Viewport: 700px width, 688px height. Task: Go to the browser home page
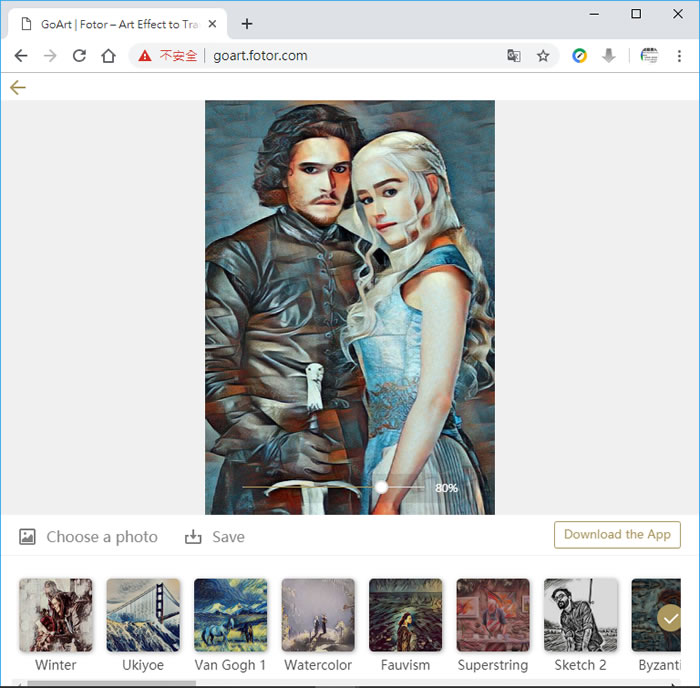(108, 56)
